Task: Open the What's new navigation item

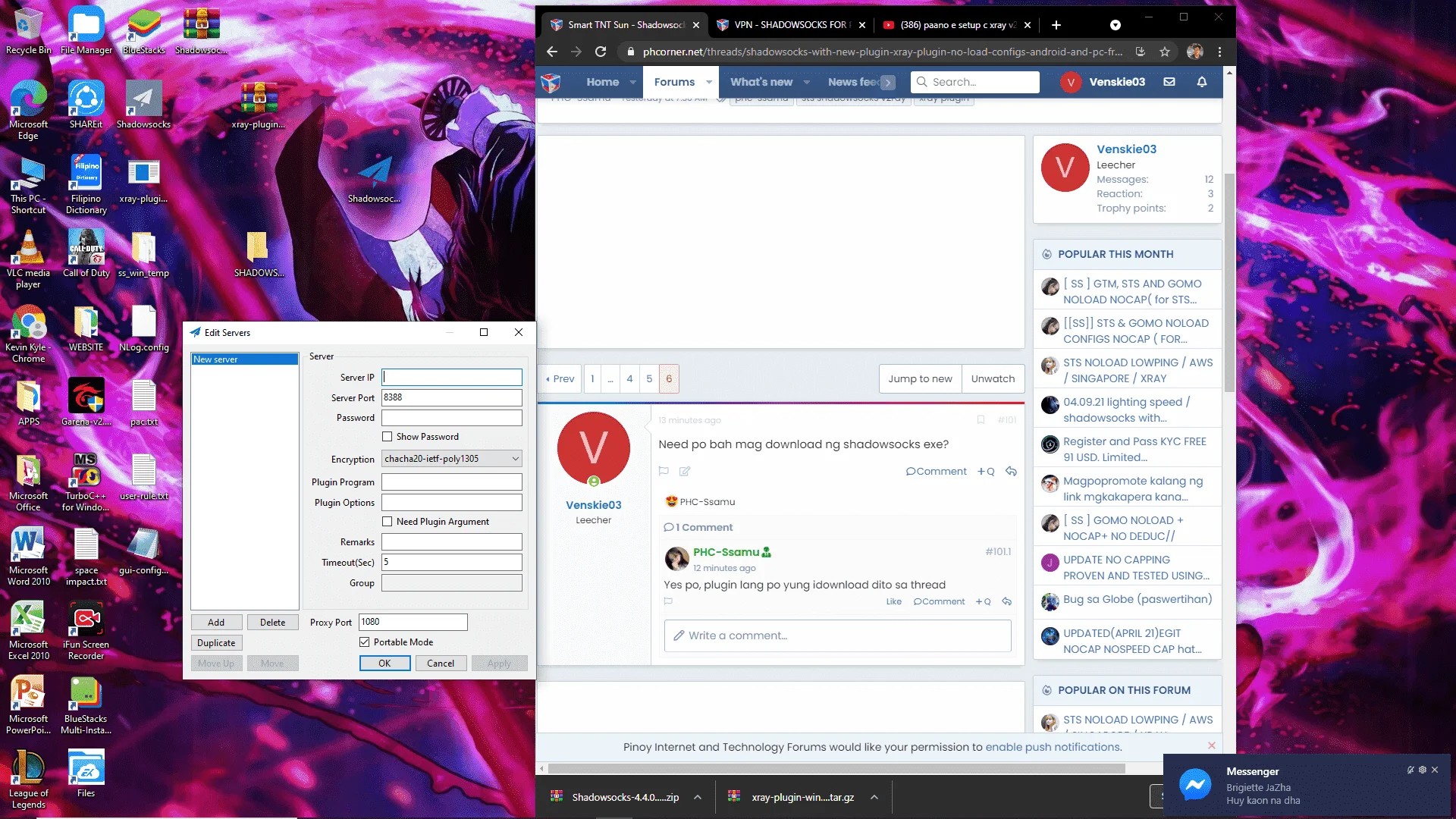Action: (761, 82)
